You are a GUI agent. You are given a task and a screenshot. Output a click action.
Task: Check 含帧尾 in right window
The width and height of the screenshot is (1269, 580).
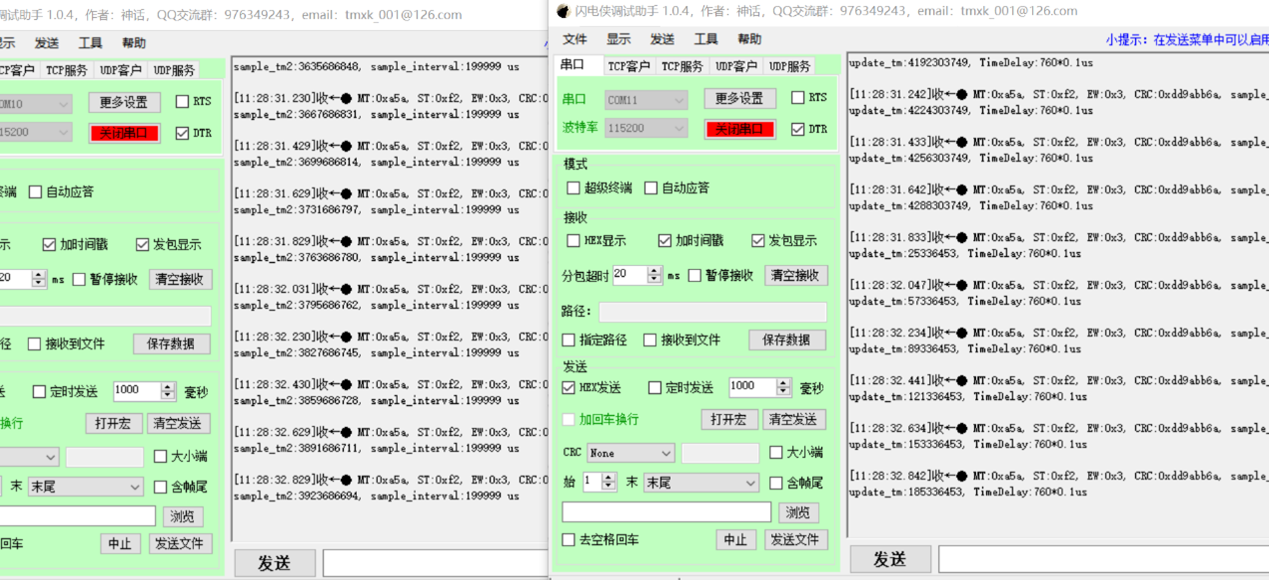click(x=776, y=483)
